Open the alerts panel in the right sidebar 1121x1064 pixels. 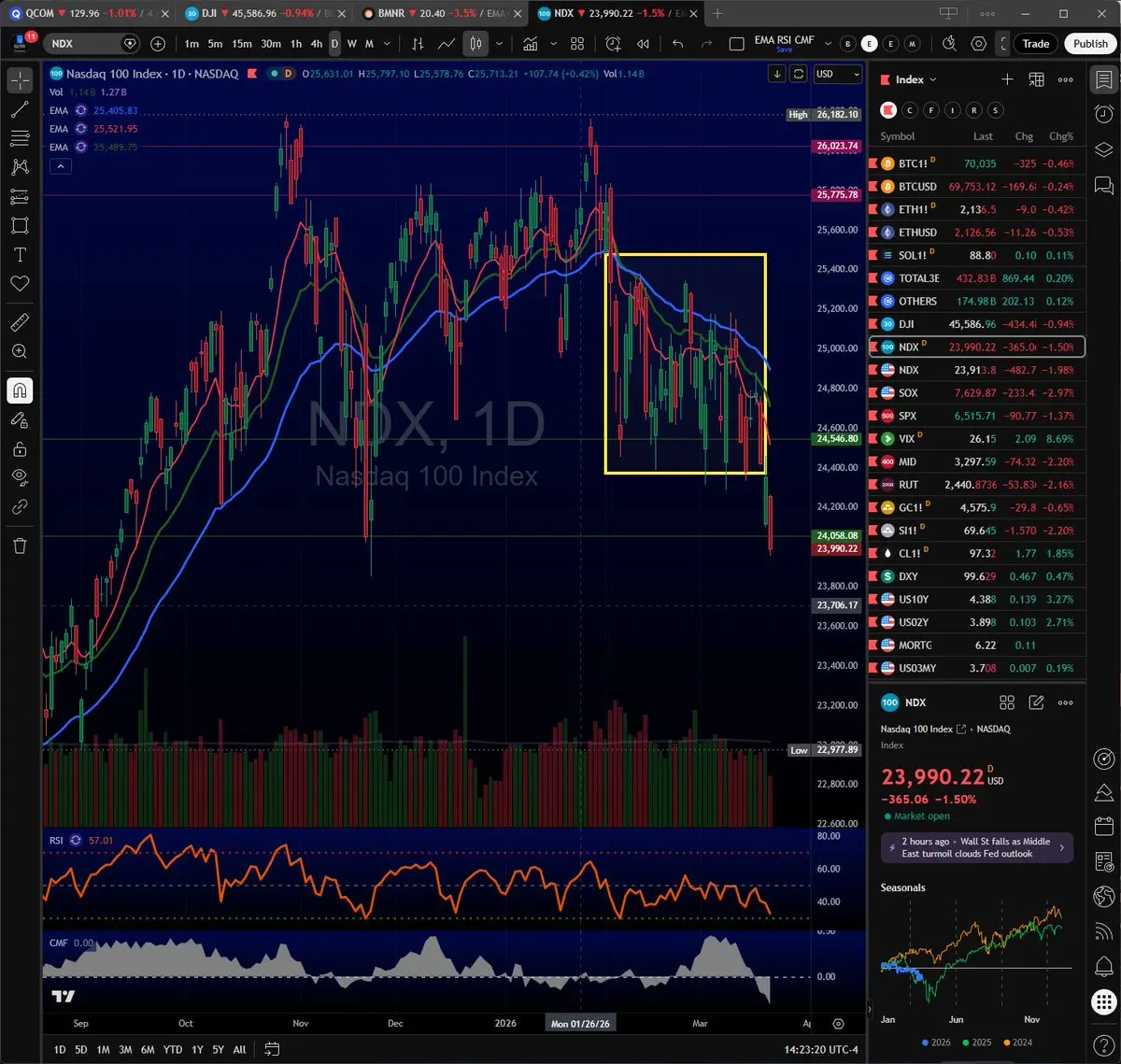click(1102, 114)
